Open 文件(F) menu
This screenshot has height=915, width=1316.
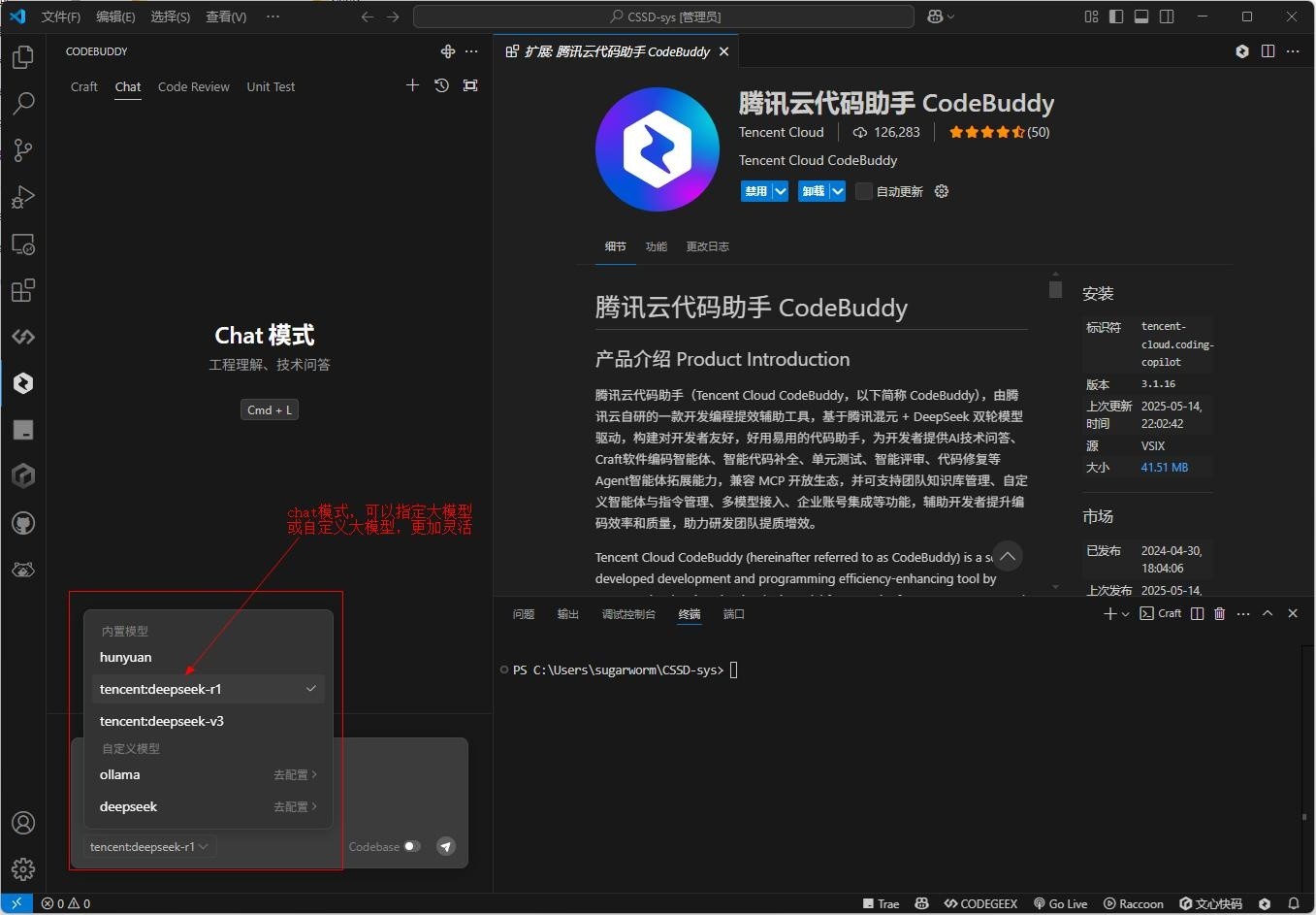coord(61,16)
